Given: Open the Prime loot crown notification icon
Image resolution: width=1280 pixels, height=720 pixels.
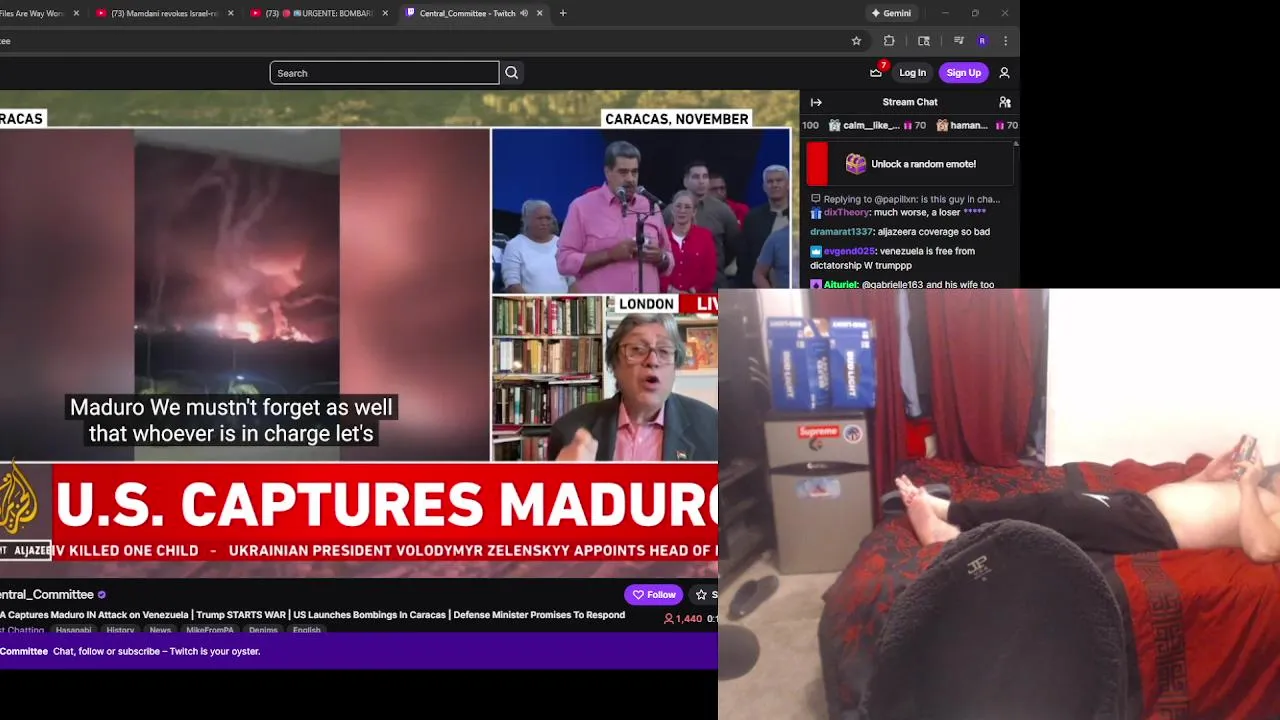Looking at the screenshot, I should 876,72.
